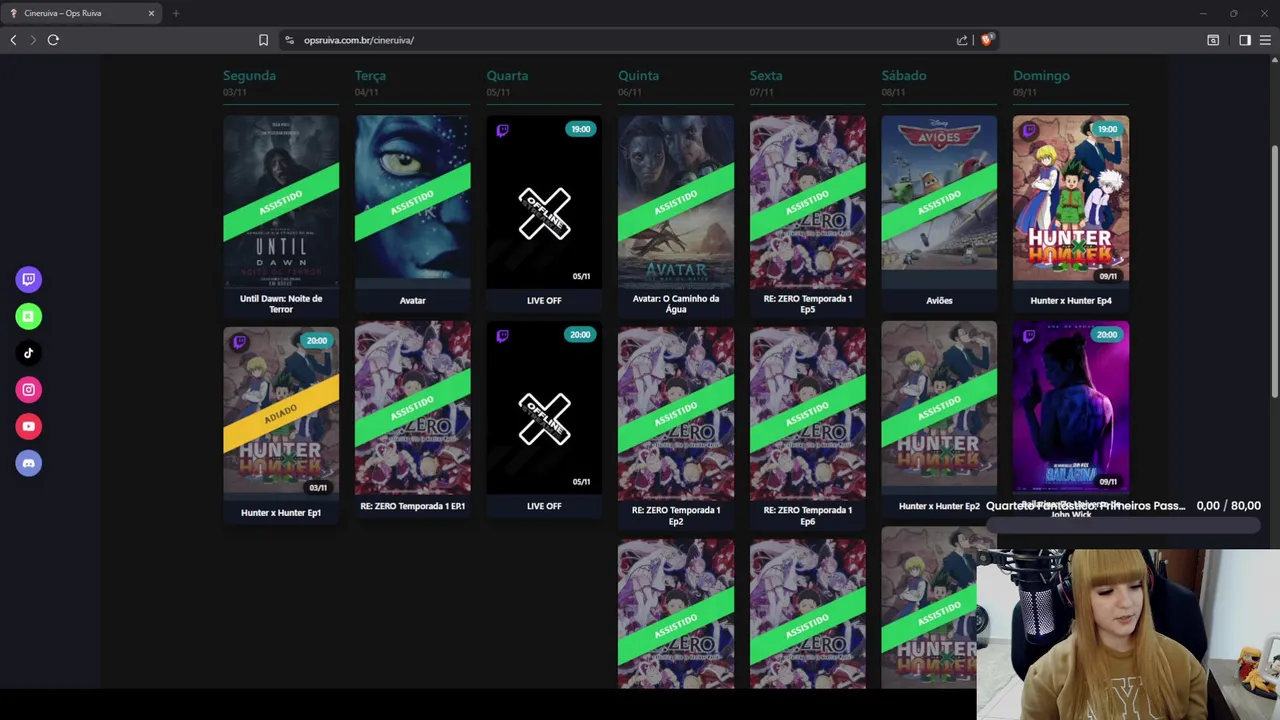1280x720 pixels.
Task: Open the Twitch link in sidebar
Action: tap(28, 279)
